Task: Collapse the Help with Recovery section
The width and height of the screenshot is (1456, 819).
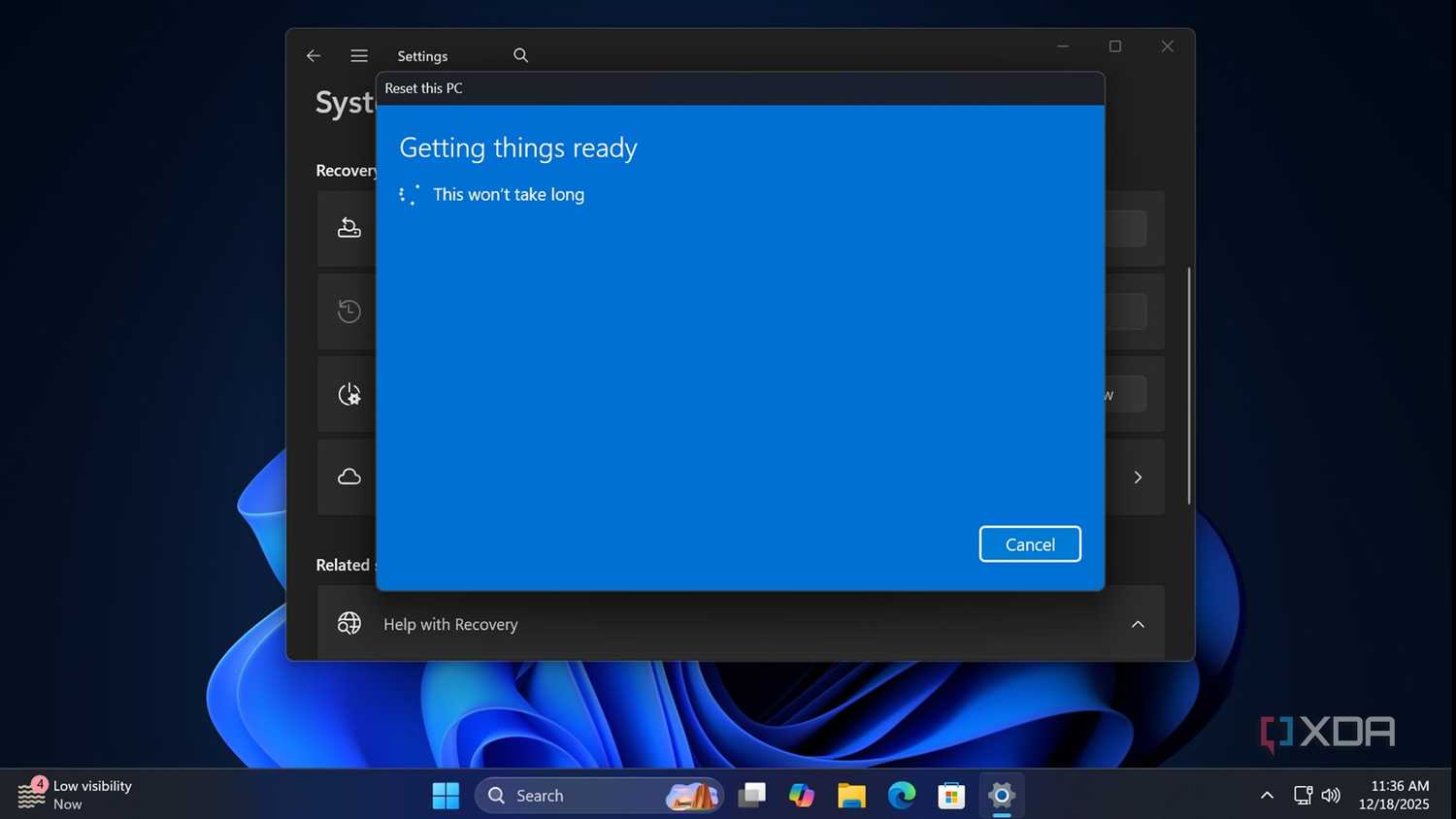Action: tap(1138, 624)
